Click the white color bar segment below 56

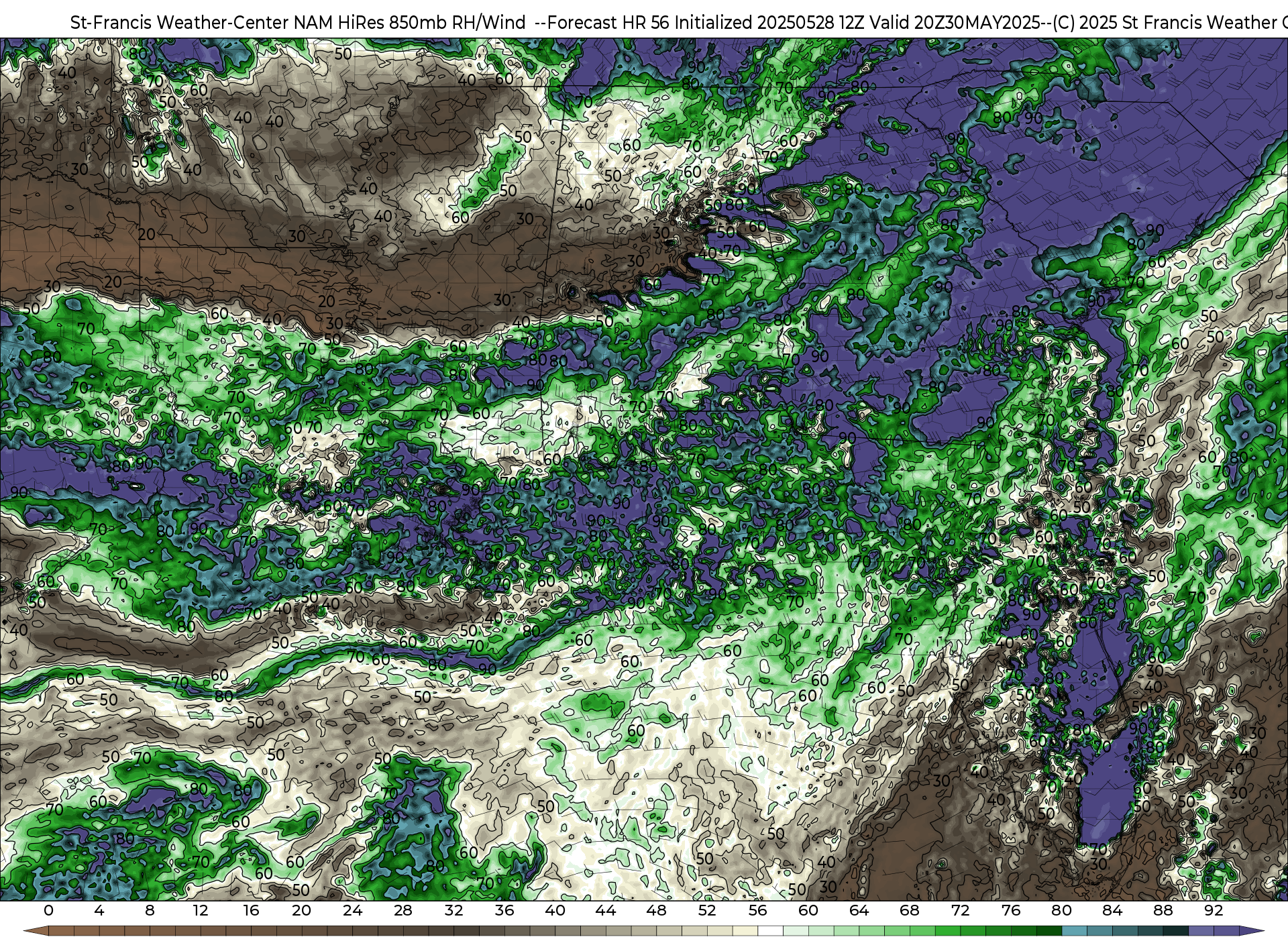(x=770, y=931)
